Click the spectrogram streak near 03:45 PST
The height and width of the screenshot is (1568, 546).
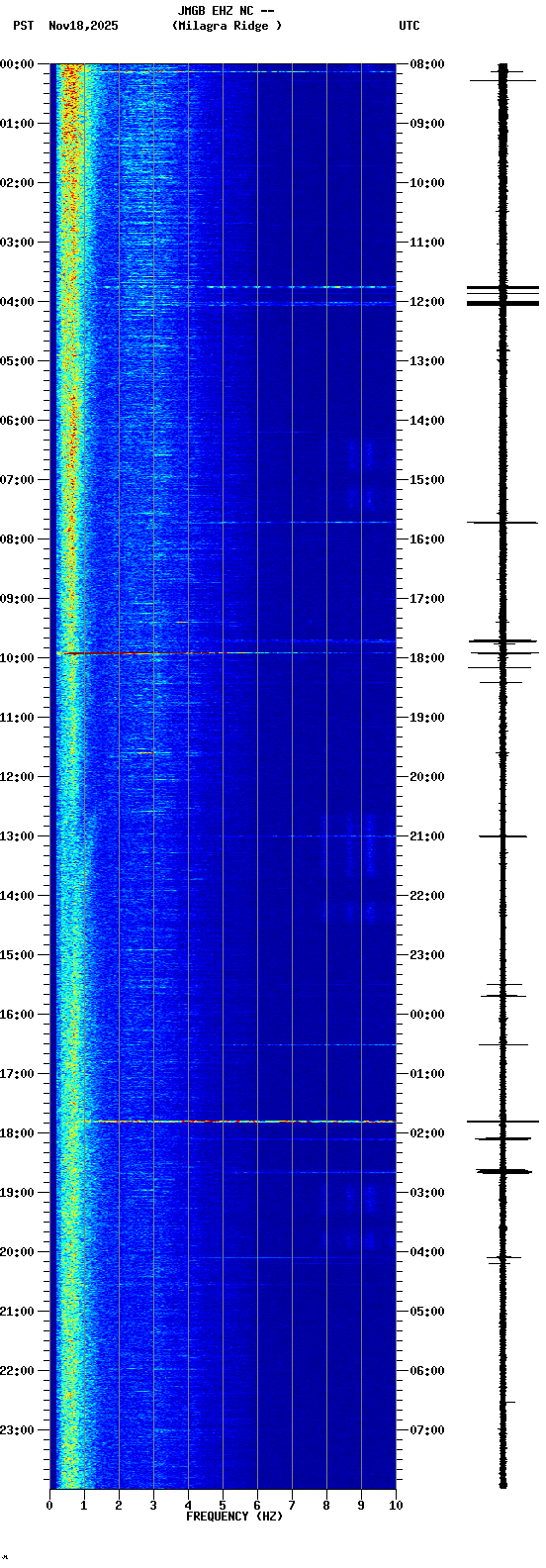(247, 287)
